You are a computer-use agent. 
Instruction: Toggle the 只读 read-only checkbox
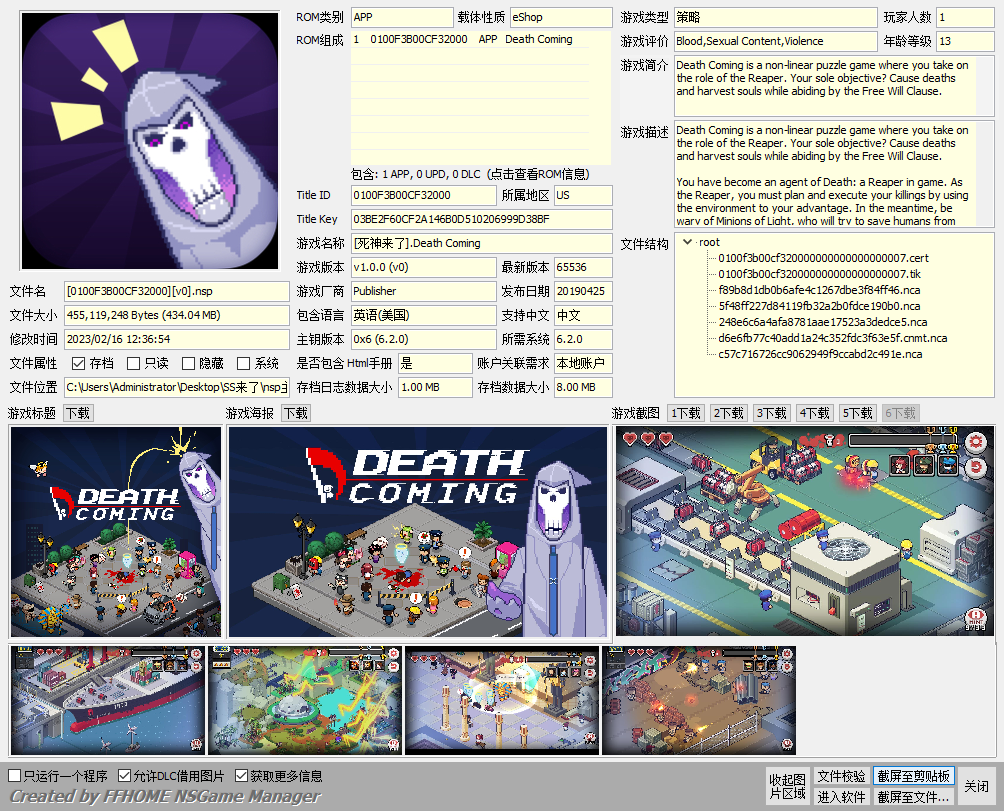pos(133,364)
